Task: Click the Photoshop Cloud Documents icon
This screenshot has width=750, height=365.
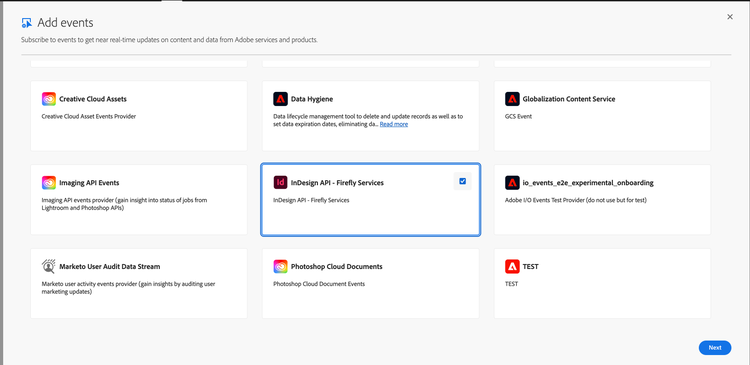Action: pyautogui.click(x=280, y=266)
